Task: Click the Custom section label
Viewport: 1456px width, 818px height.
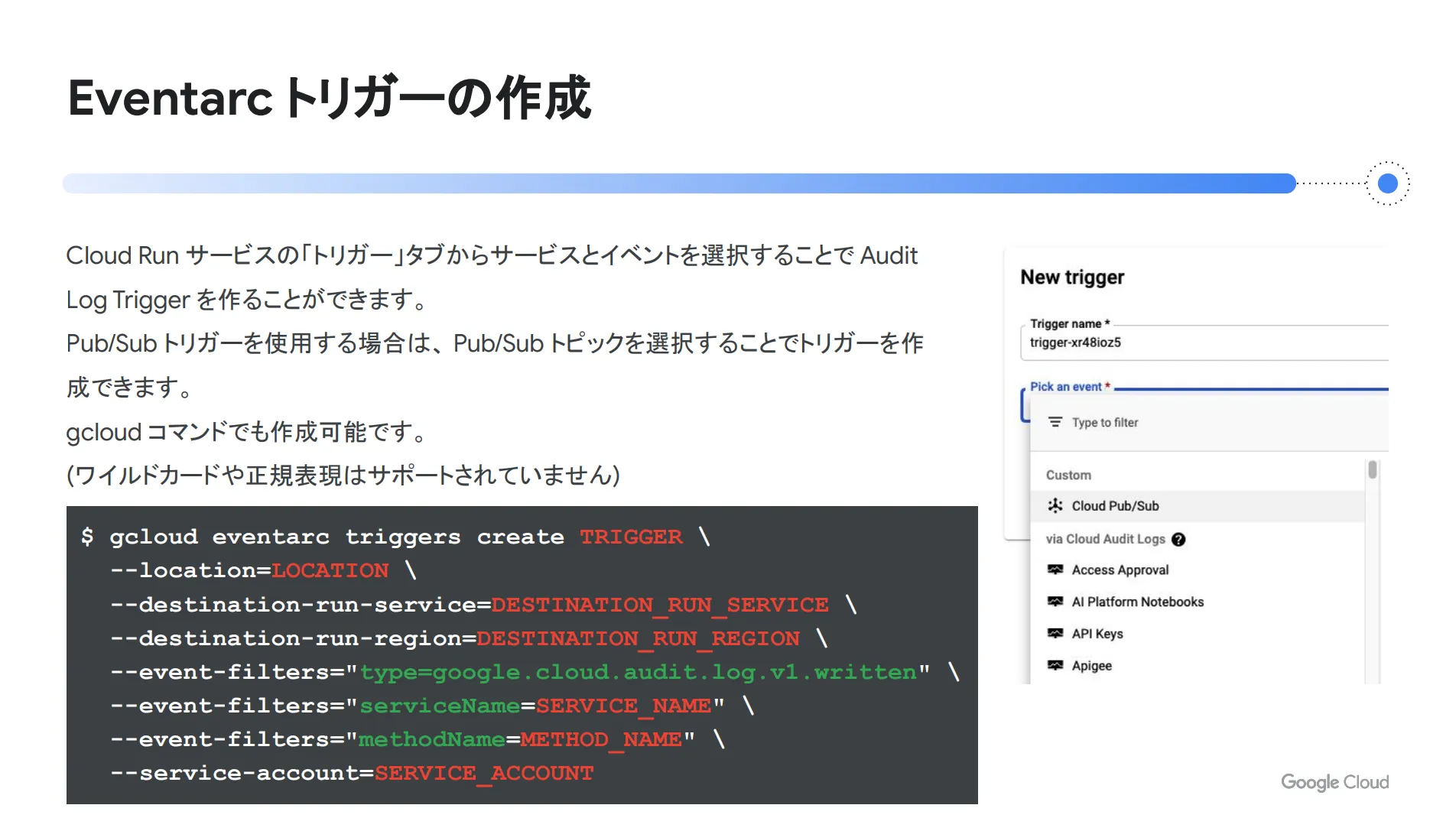Action: pyautogui.click(x=1068, y=476)
